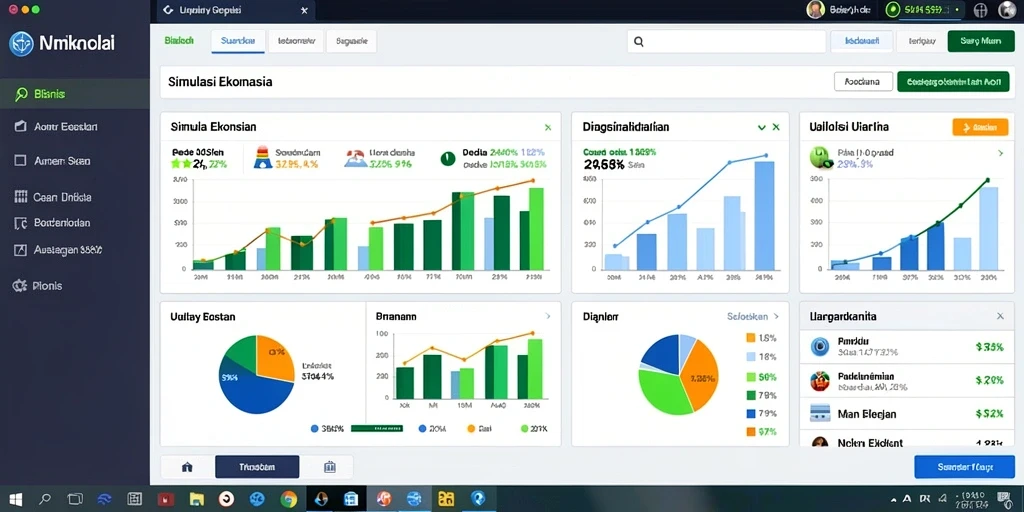The width and height of the screenshot is (1024, 512).
Task: Click the blue button at bottom right
Action: click(x=965, y=467)
